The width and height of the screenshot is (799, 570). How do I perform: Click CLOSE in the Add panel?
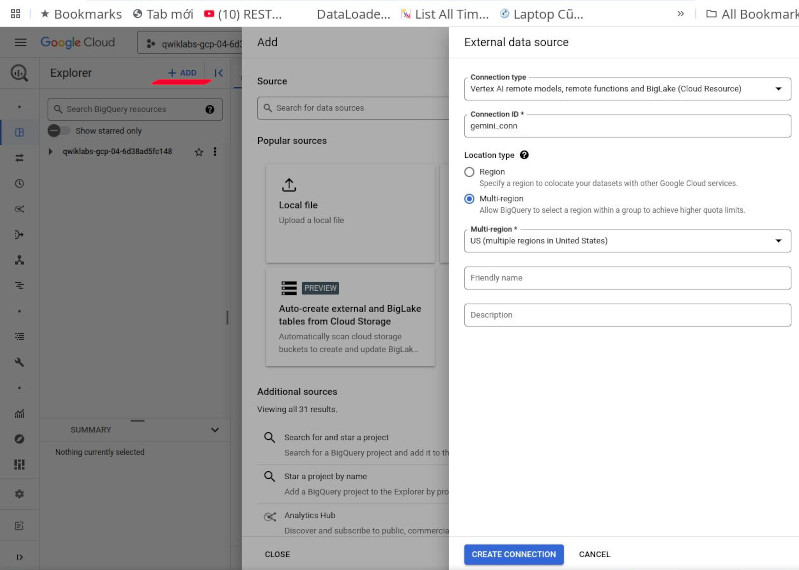click(277, 554)
